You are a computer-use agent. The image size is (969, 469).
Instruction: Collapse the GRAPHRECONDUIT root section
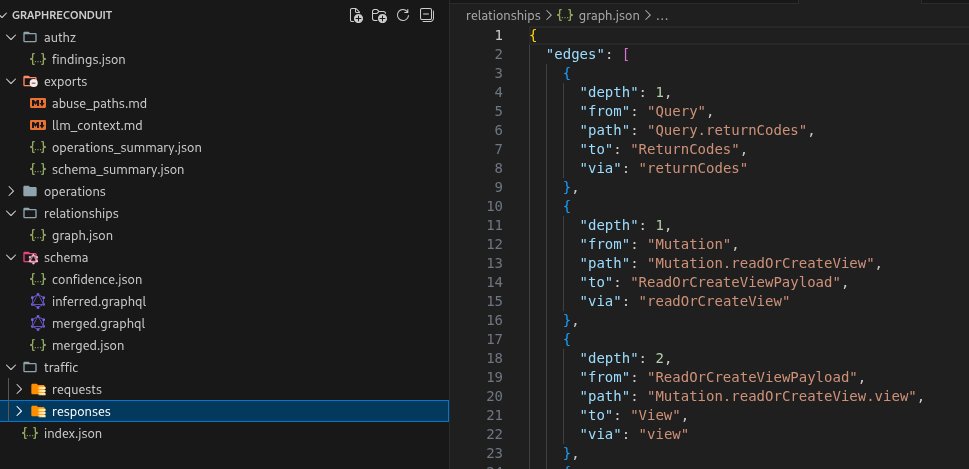click(4, 15)
